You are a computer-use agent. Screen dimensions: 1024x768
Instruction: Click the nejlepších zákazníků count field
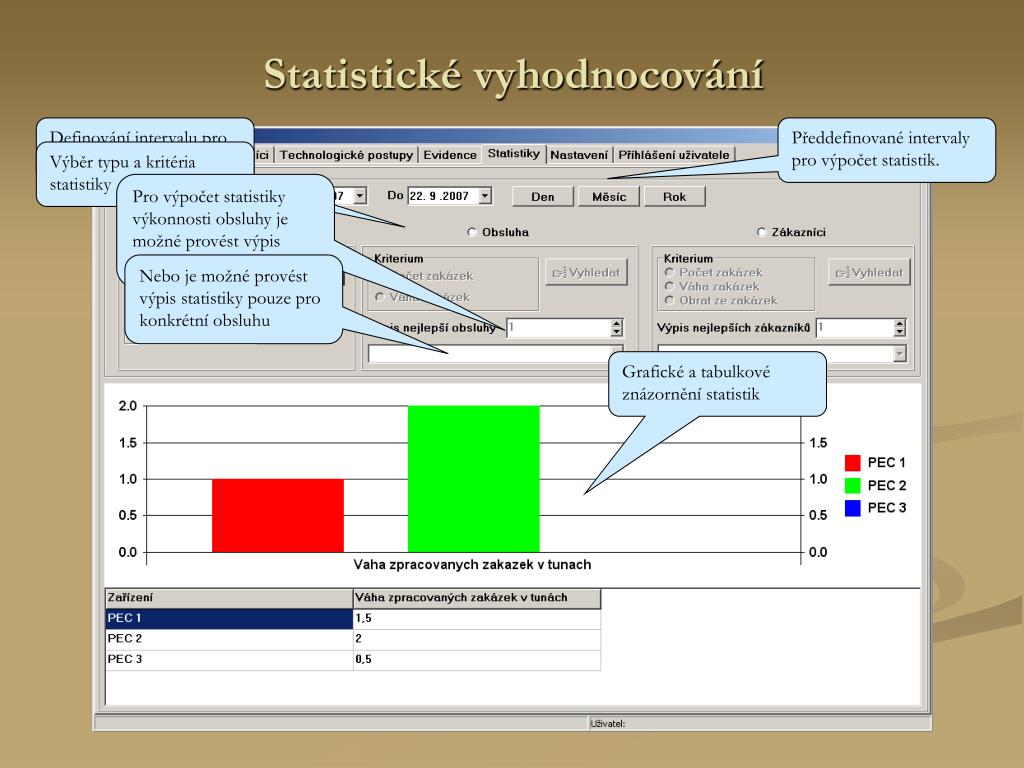click(x=854, y=327)
